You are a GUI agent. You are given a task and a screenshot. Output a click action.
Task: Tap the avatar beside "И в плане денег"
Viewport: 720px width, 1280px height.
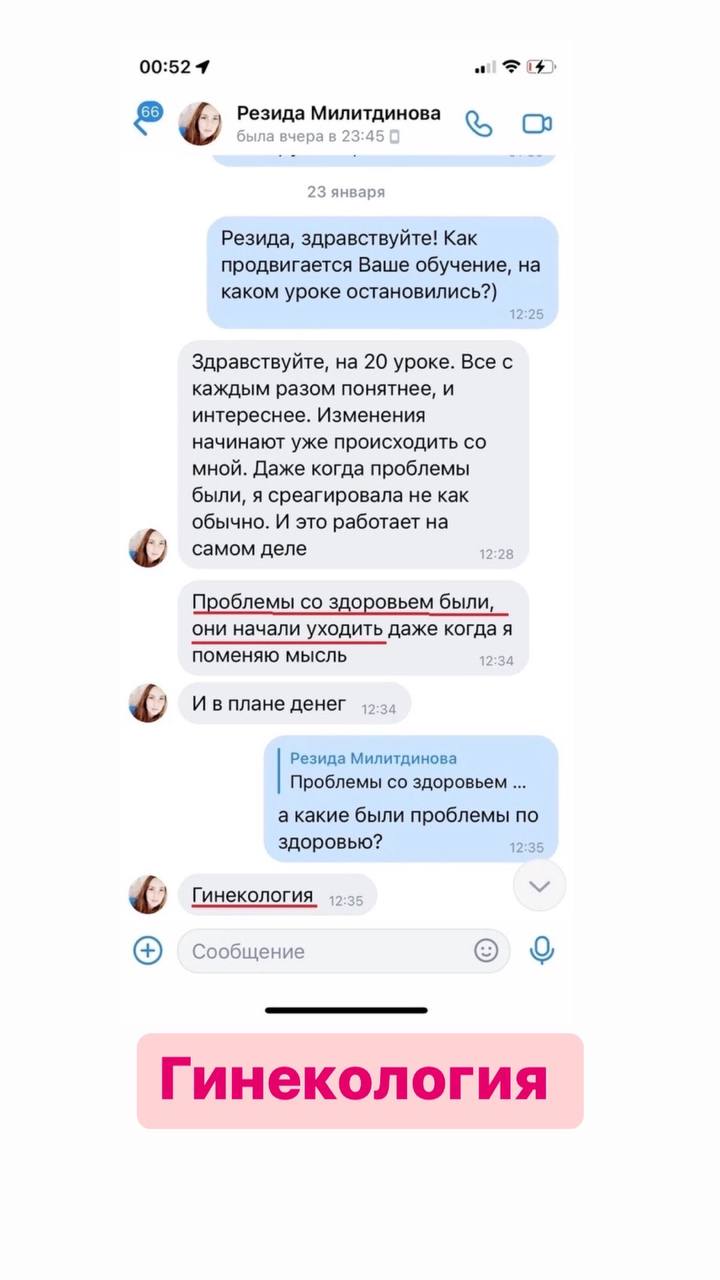point(148,703)
